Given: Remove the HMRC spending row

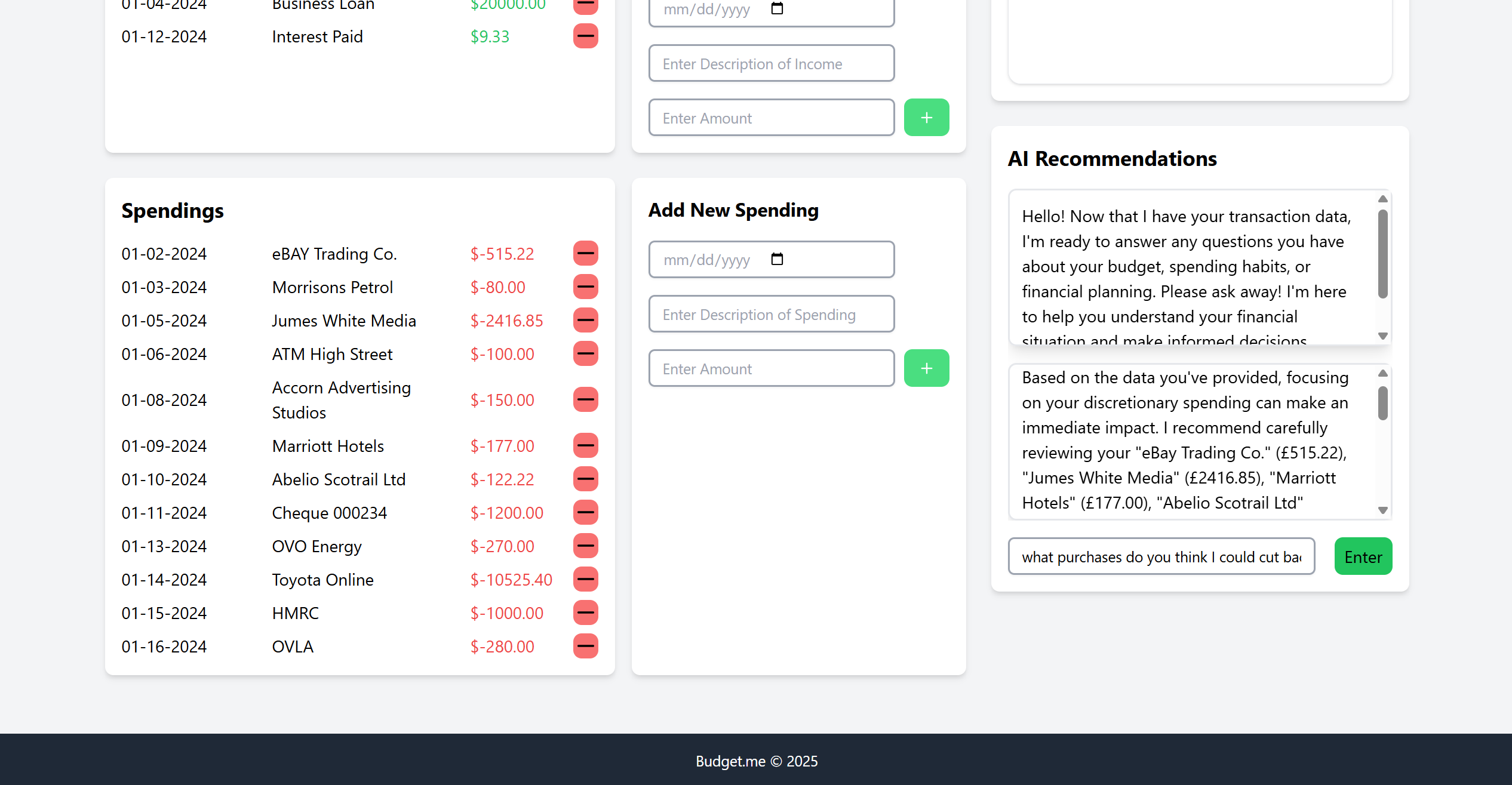Looking at the screenshot, I should (x=585, y=613).
